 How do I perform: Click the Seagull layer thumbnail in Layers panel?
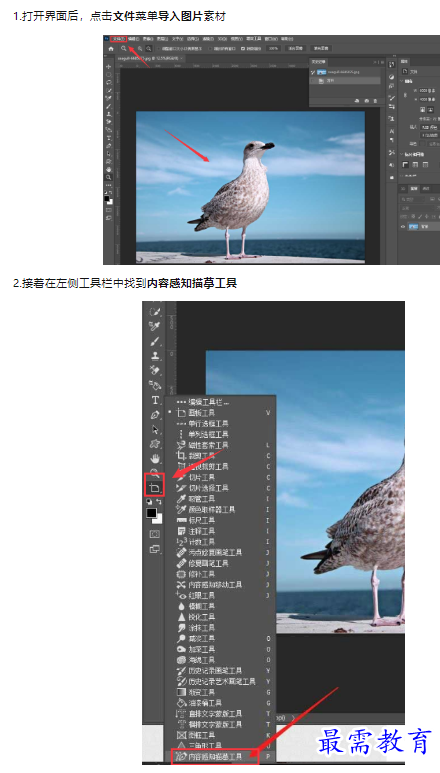pos(413,226)
